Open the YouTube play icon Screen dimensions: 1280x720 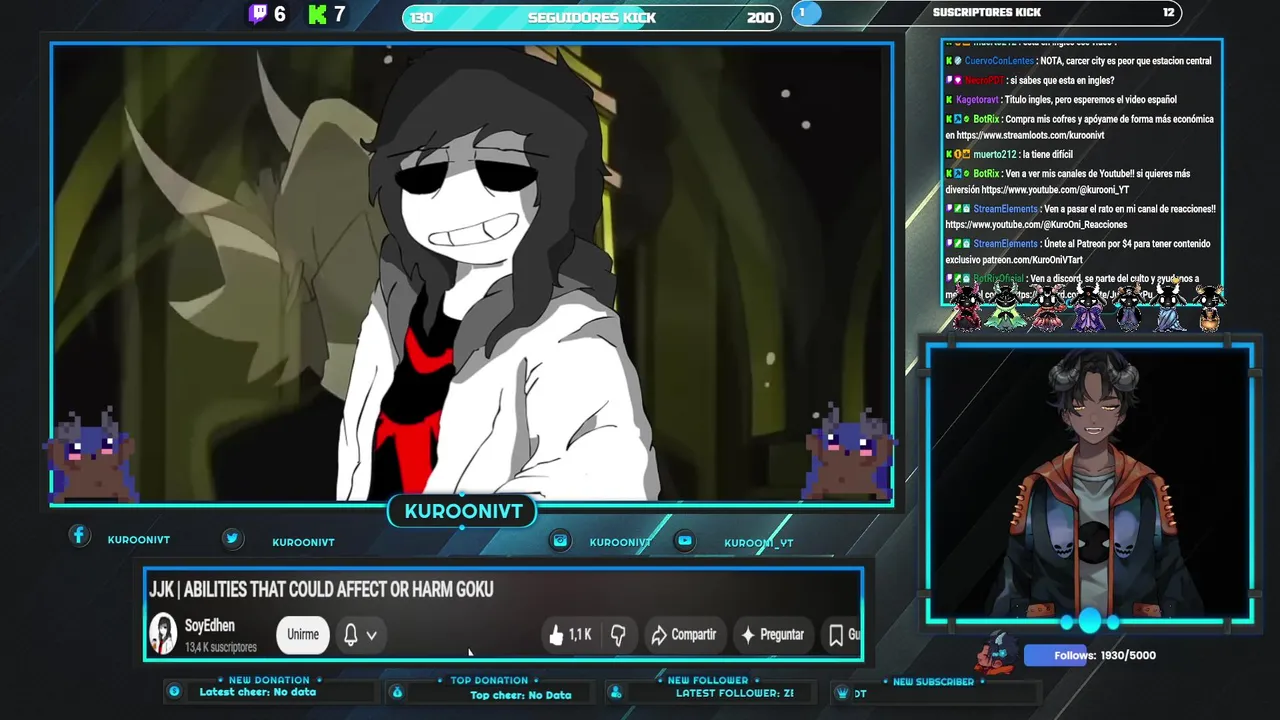click(x=684, y=540)
